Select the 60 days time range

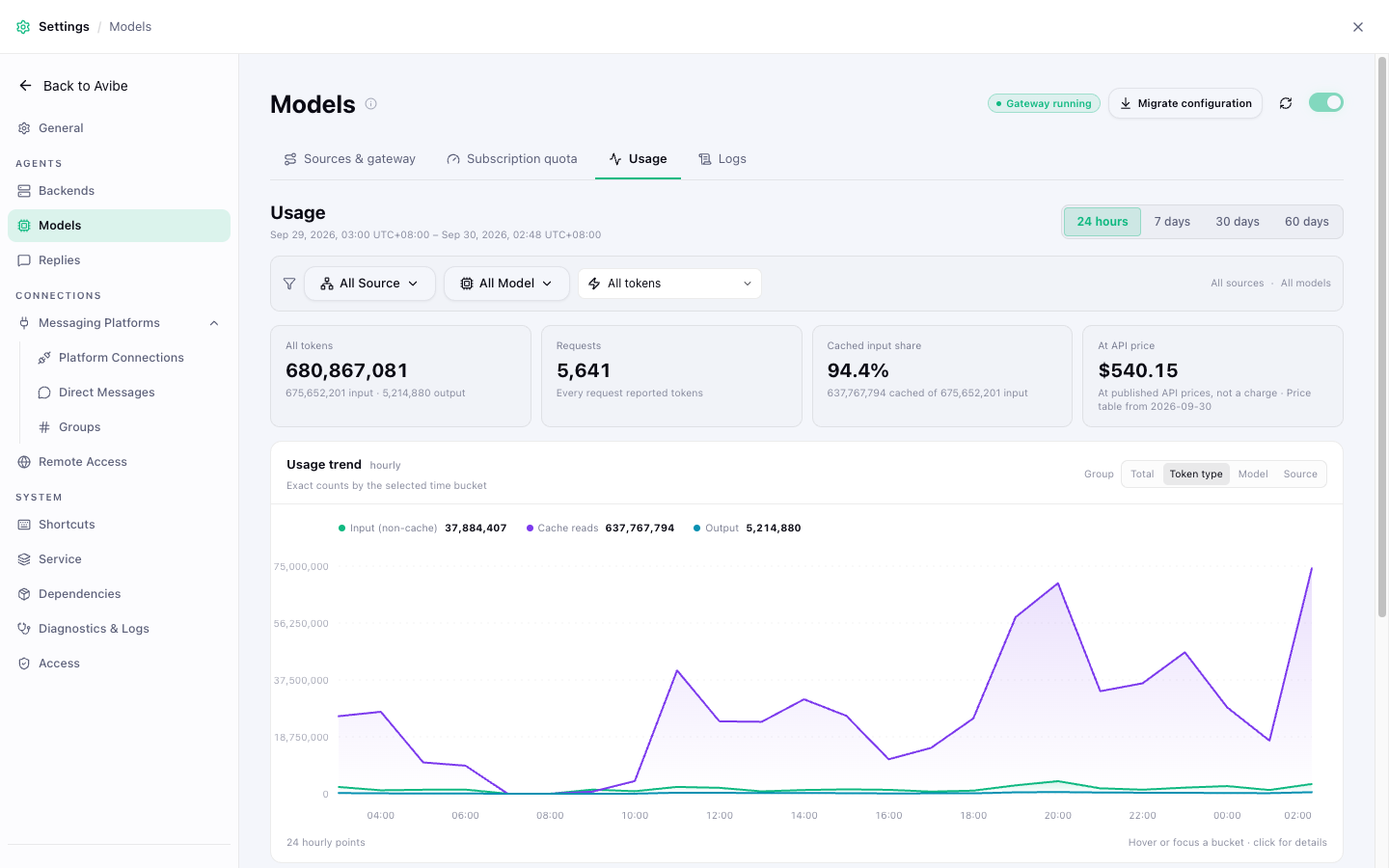point(1307,222)
